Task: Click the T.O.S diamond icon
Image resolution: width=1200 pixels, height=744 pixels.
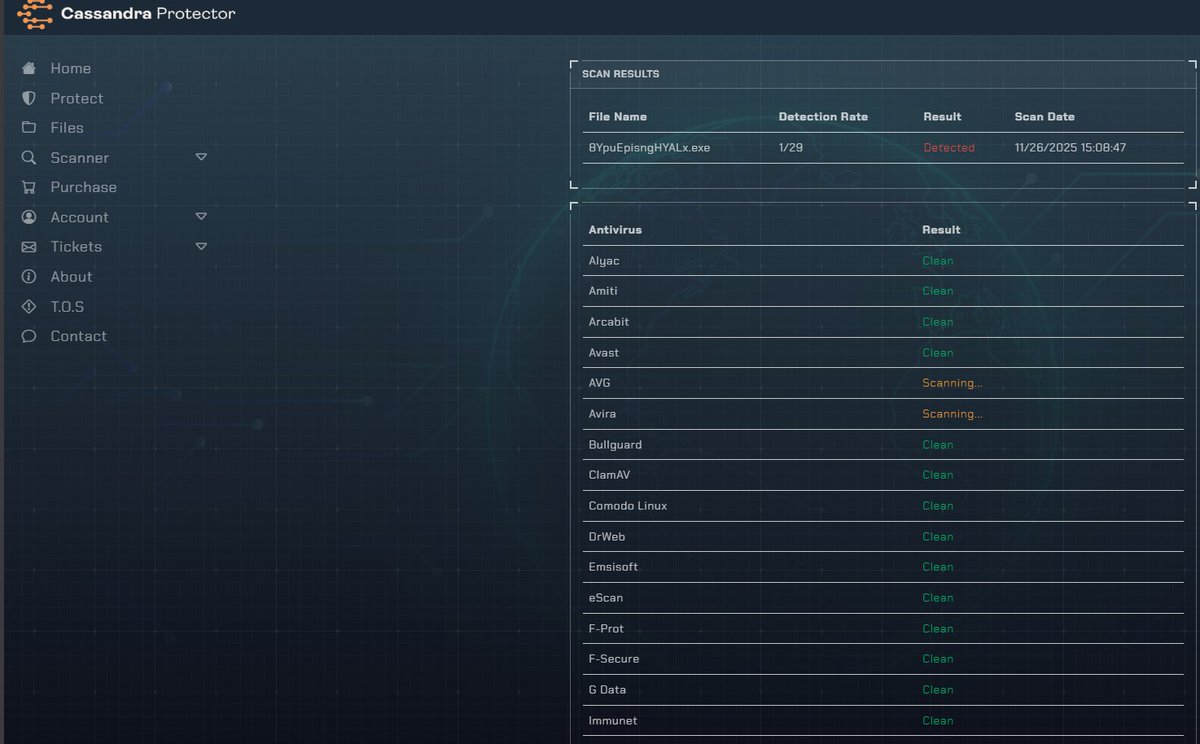Action: click(29, 306)
